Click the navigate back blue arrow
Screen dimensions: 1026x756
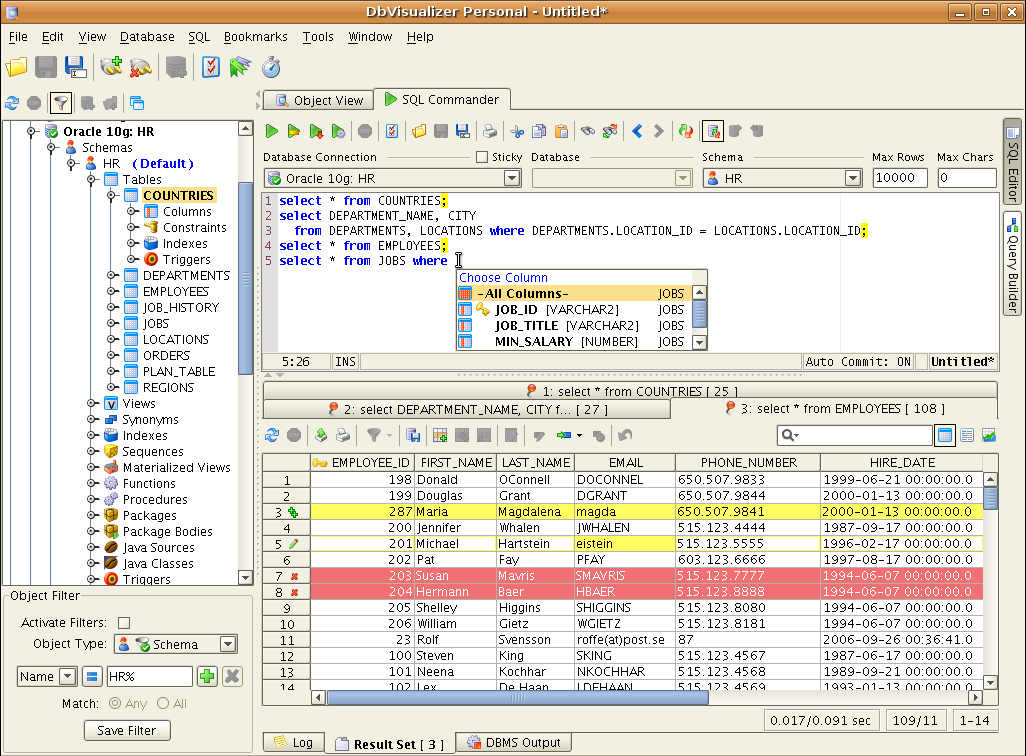point(636,131)
